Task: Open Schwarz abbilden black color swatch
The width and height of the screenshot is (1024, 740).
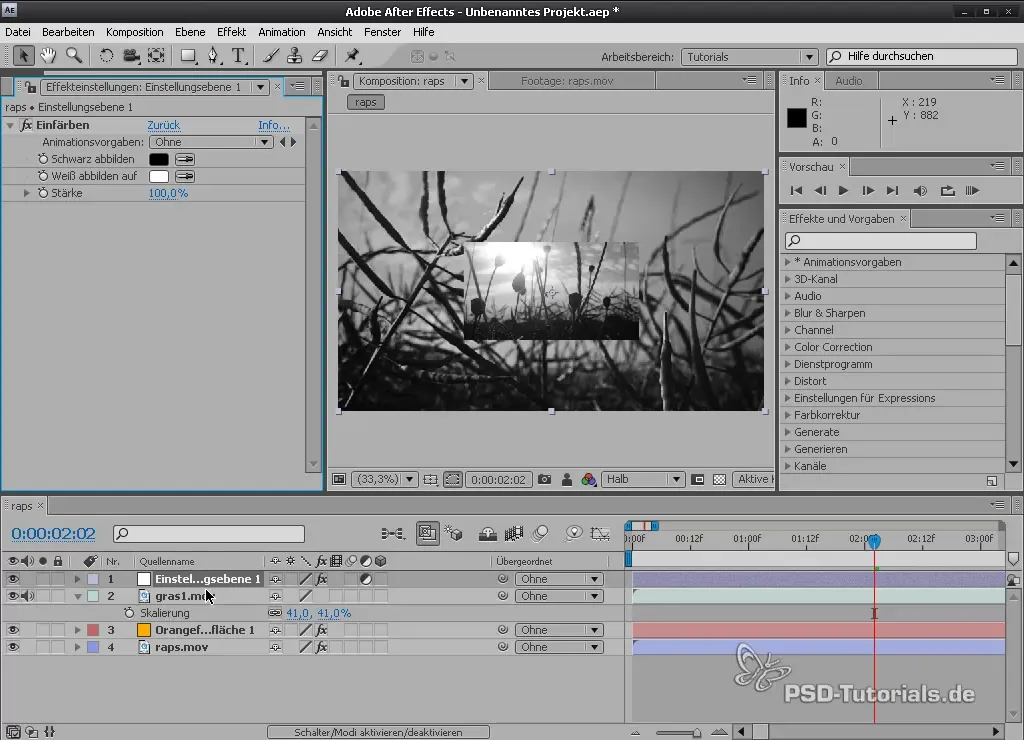Action: click(159, 159)
